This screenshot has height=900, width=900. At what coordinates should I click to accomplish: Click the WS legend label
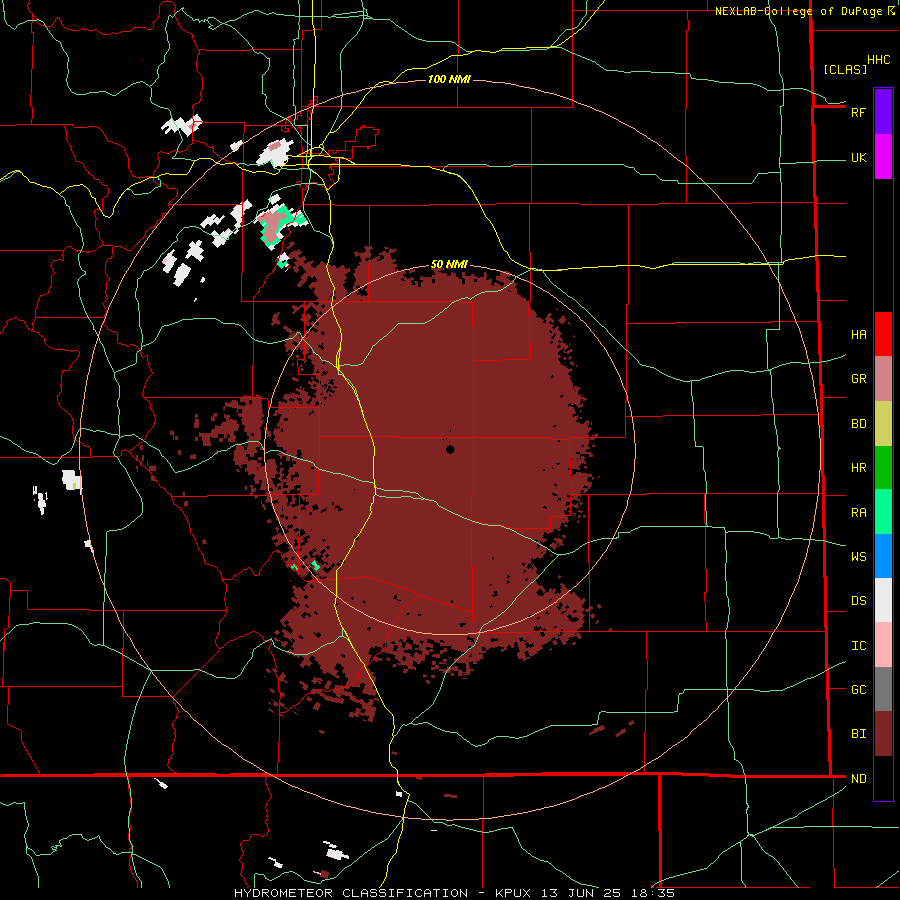click(x=858, y=556)
